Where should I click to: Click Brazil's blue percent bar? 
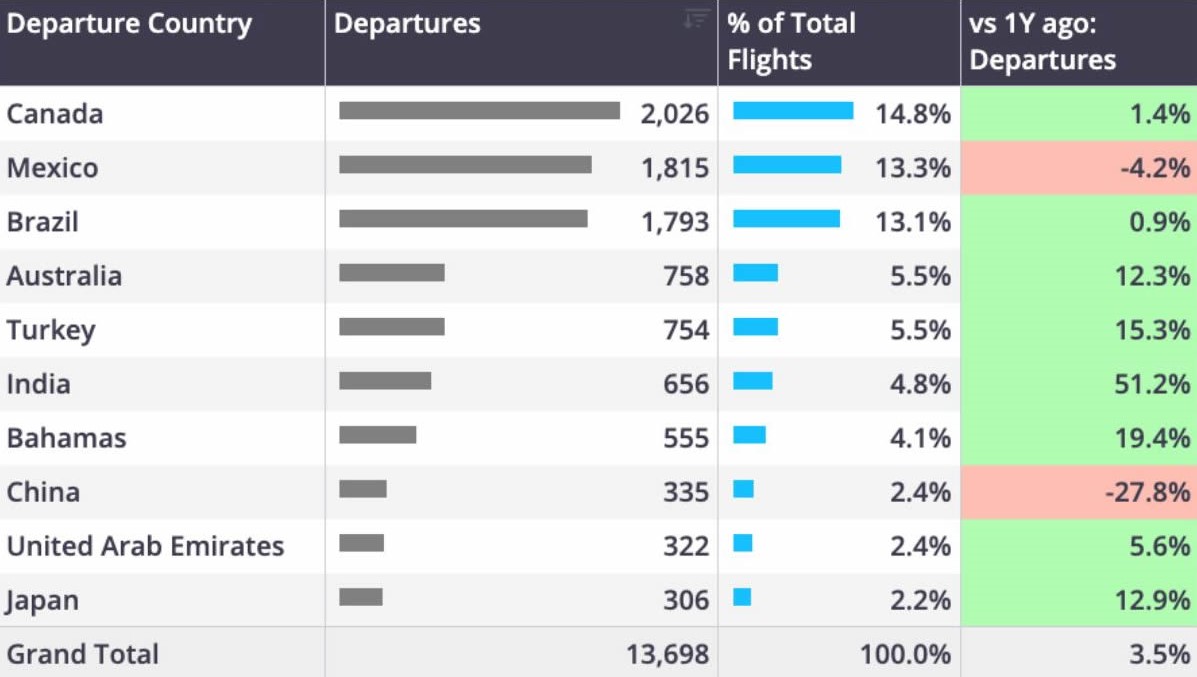786,219
